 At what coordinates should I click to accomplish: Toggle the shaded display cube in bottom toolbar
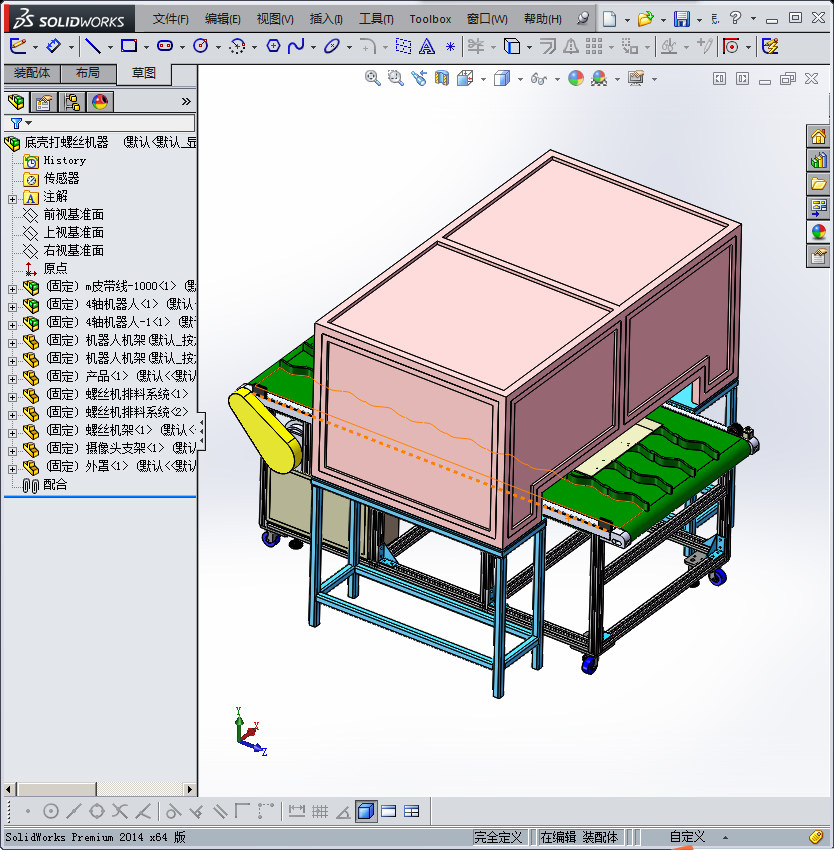[x=366, y=812]
